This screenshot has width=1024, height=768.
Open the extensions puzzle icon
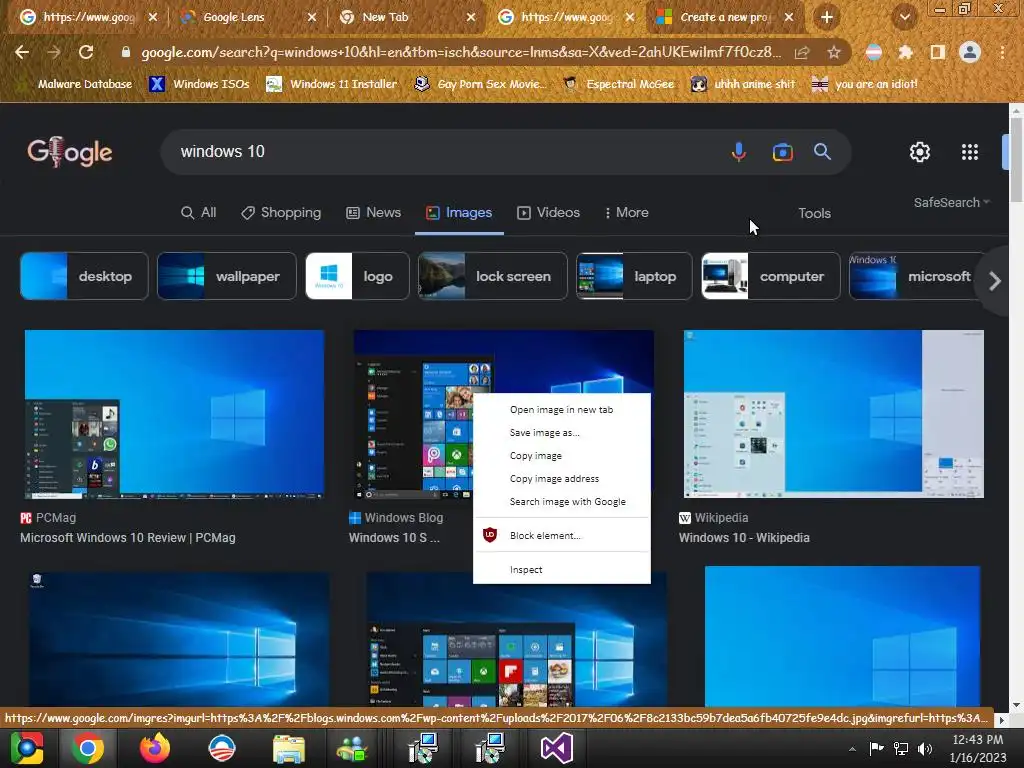905,52
